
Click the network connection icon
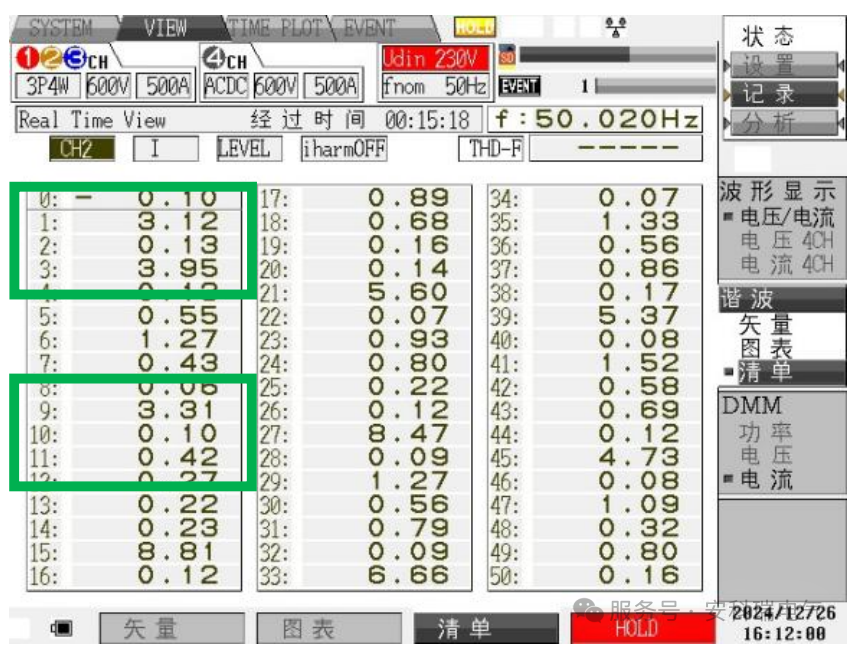pyautogui.click(x=616, y=27)
